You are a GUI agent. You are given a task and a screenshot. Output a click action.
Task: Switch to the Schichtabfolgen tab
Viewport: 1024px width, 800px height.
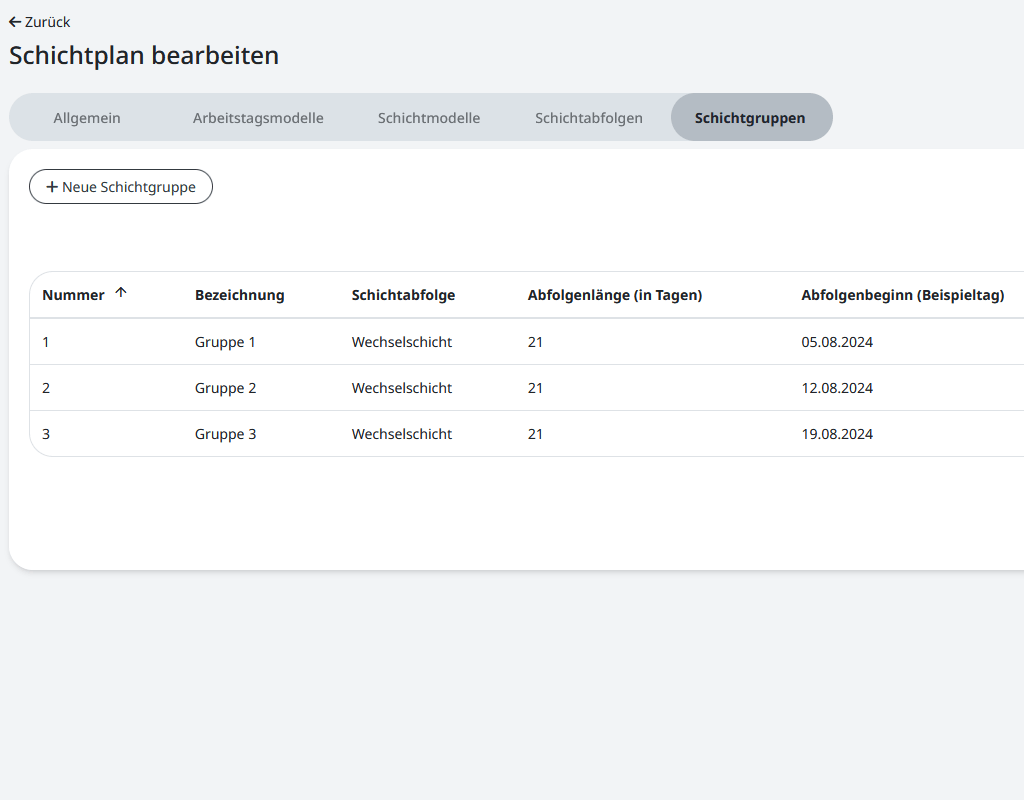click(589, 118)
